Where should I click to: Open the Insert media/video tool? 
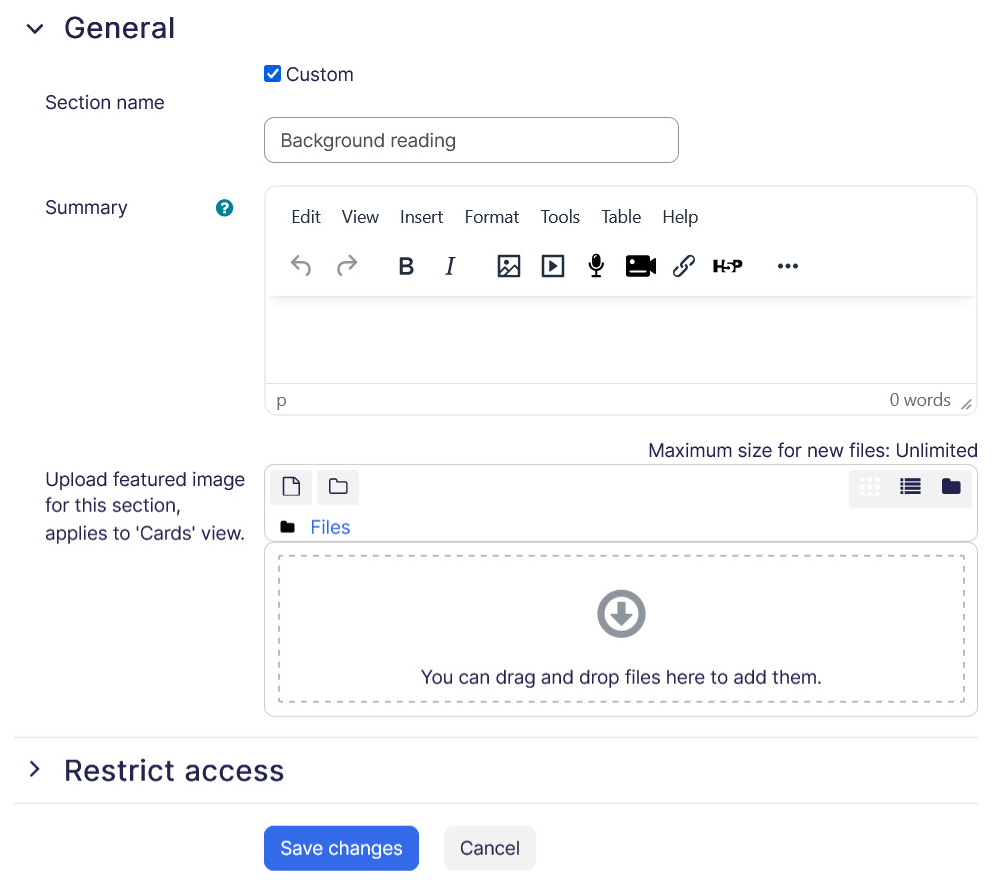[552, 266]
